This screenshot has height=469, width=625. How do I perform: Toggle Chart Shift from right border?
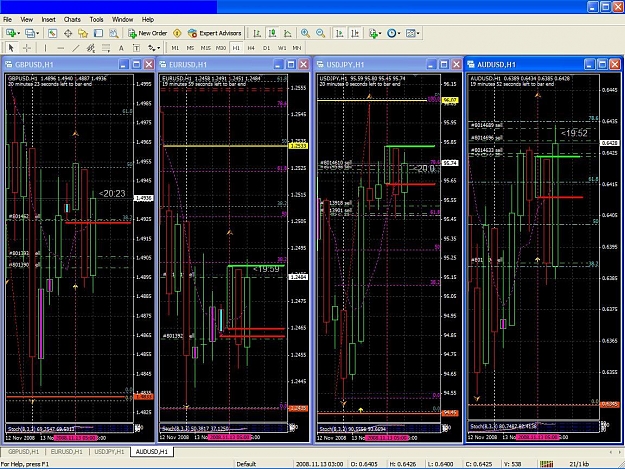pyautogui.click(x=355, y=33)
